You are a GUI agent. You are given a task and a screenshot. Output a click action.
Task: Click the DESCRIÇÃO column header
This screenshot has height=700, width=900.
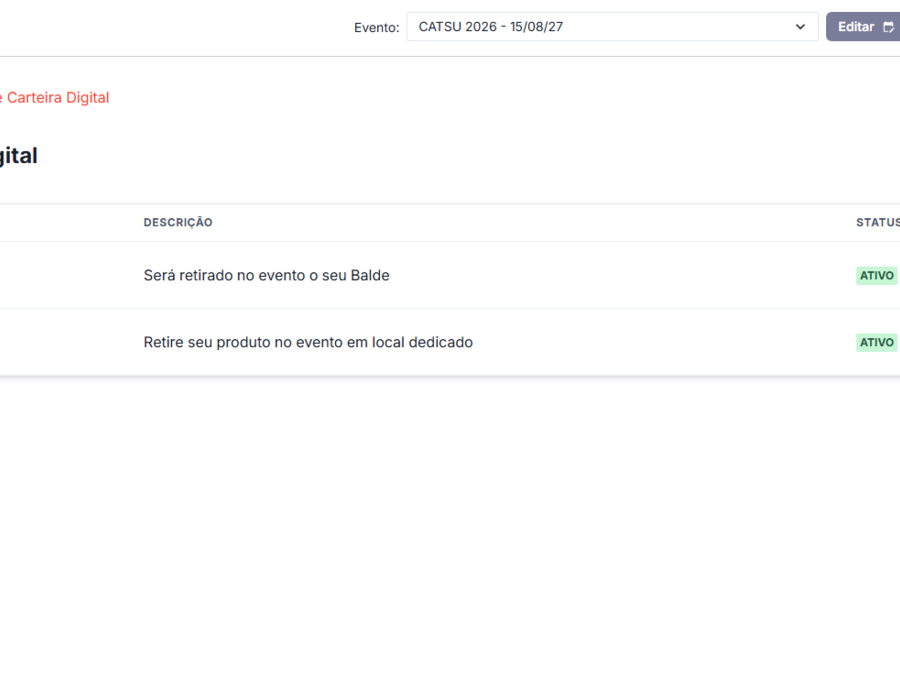[178, 223]
